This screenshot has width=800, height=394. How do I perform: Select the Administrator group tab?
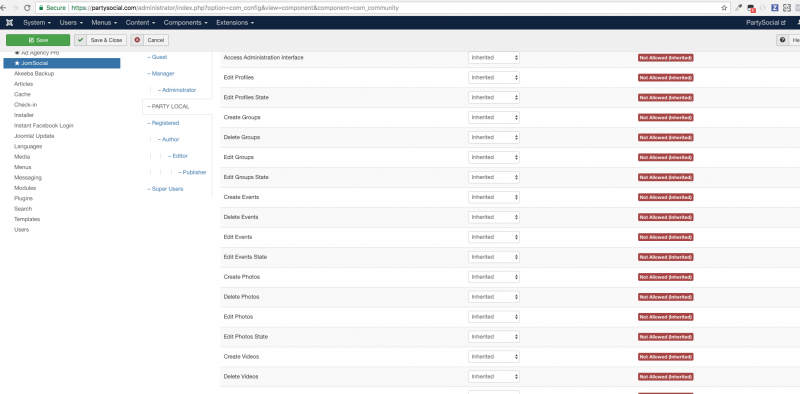pyautogui.click(x=177, y=90)
